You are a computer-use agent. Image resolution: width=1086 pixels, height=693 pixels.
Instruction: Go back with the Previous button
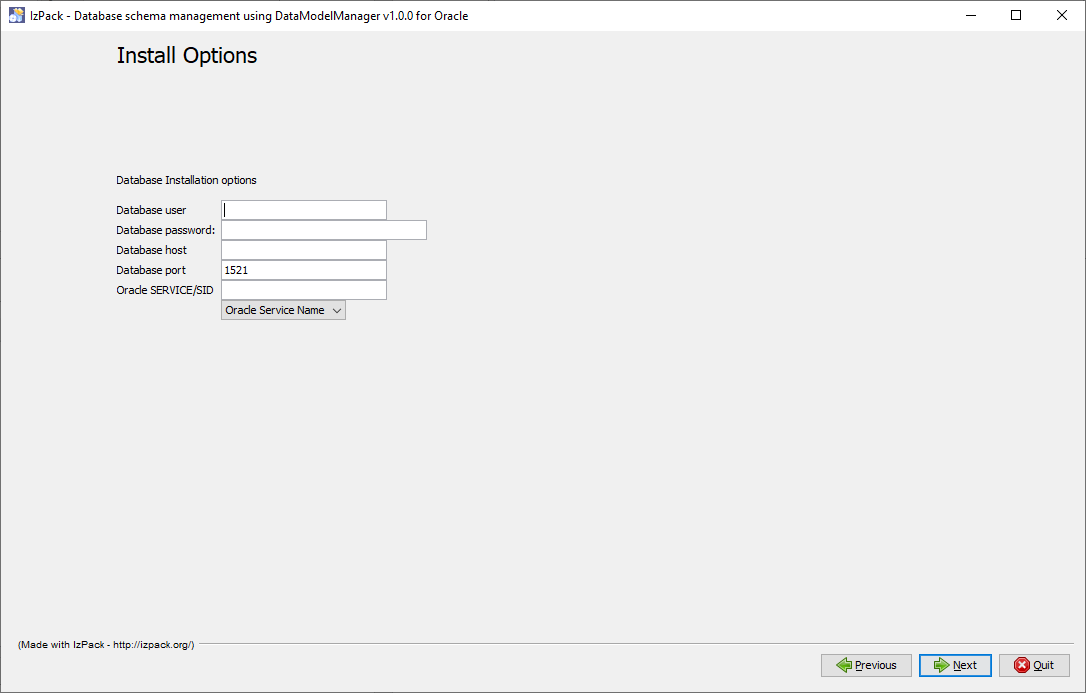[866, 665]
